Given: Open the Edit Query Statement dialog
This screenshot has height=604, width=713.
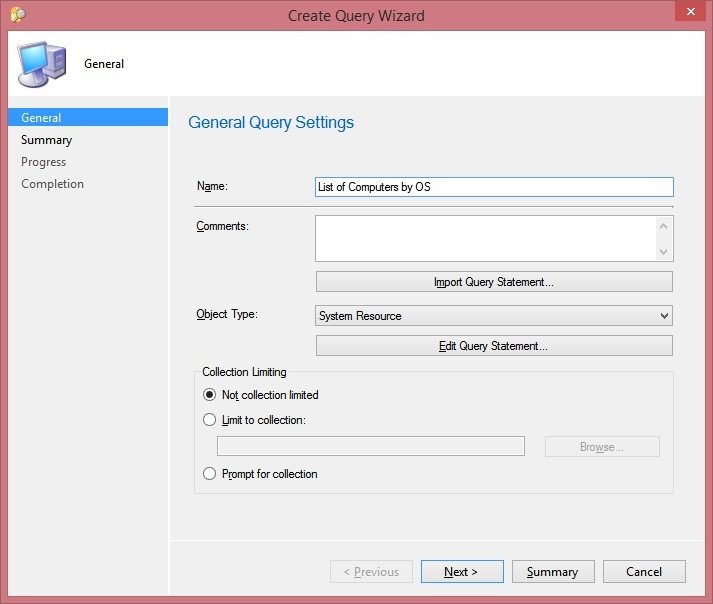Looking at the screenshot, I should [494, 346].
